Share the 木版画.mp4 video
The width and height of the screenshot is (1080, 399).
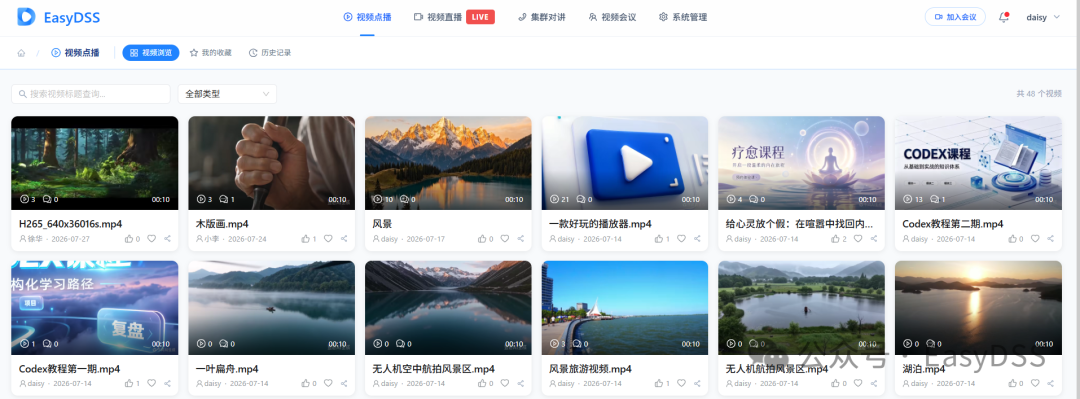(344, 238)
